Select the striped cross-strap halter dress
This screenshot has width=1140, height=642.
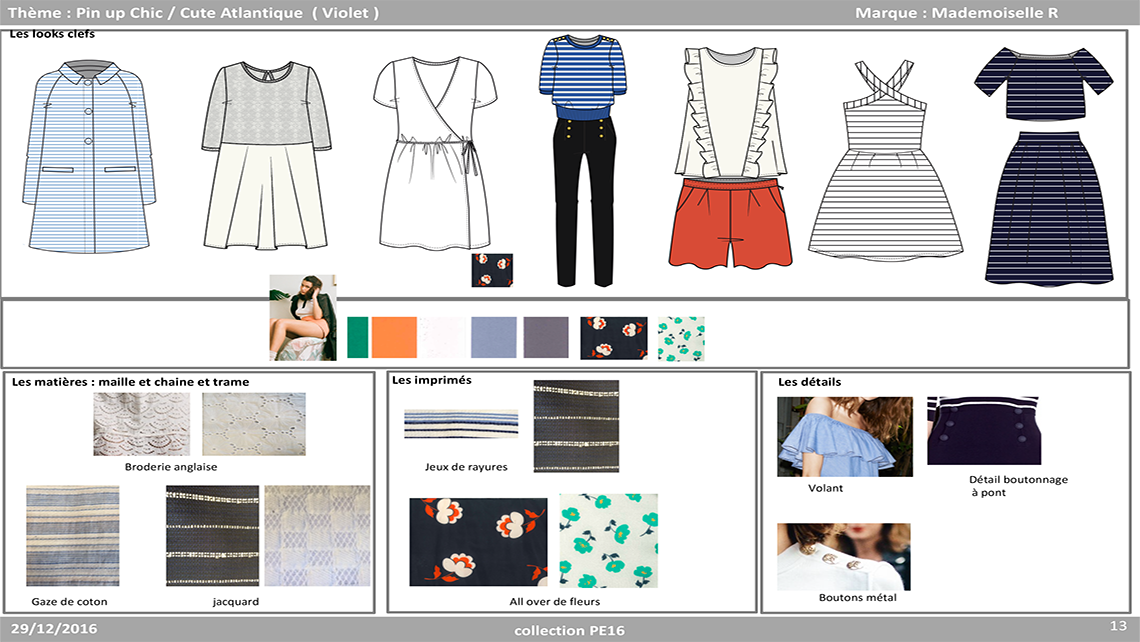(x=885, y=159)
